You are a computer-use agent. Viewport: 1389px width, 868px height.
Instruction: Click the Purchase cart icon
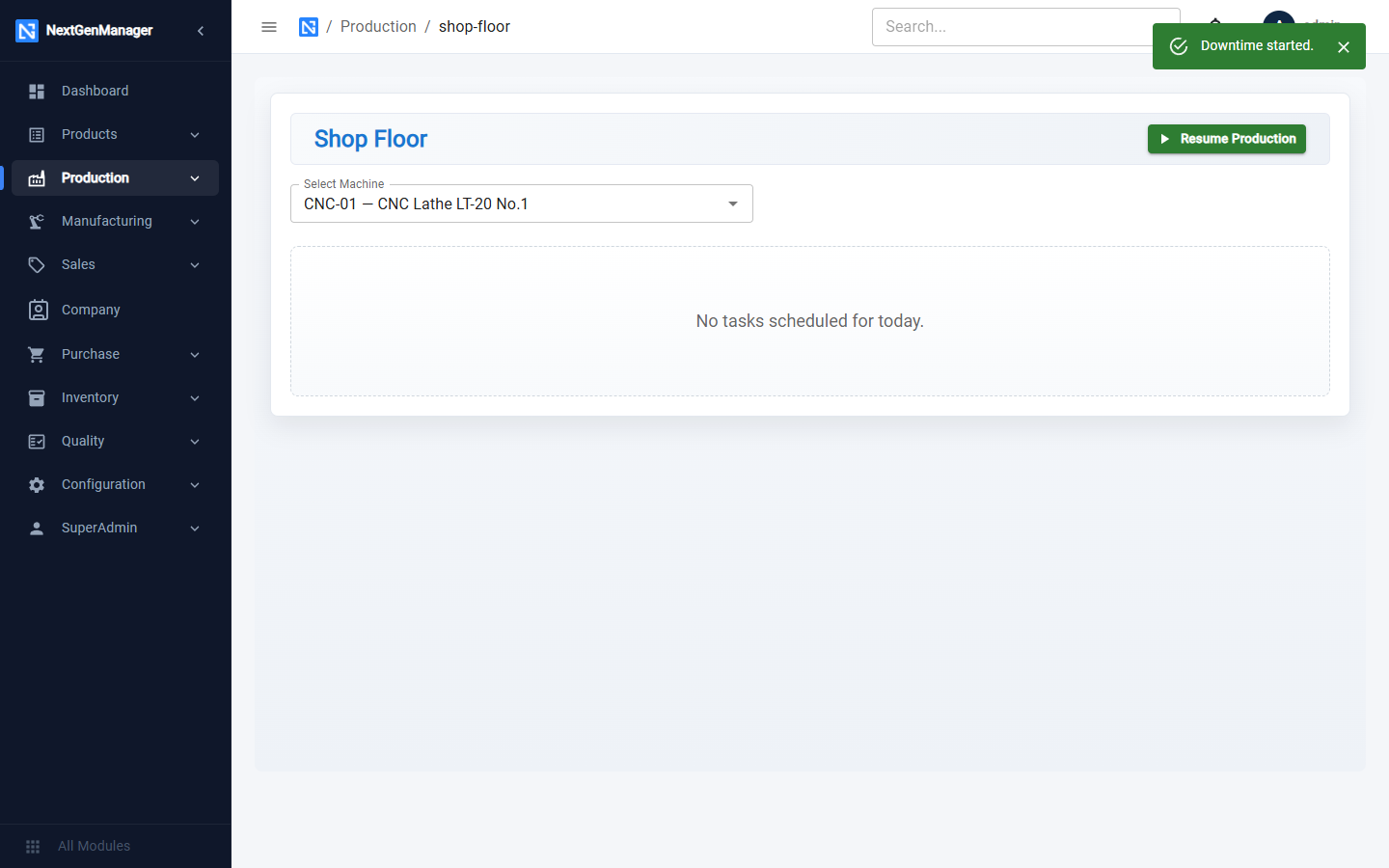point(37,355)
